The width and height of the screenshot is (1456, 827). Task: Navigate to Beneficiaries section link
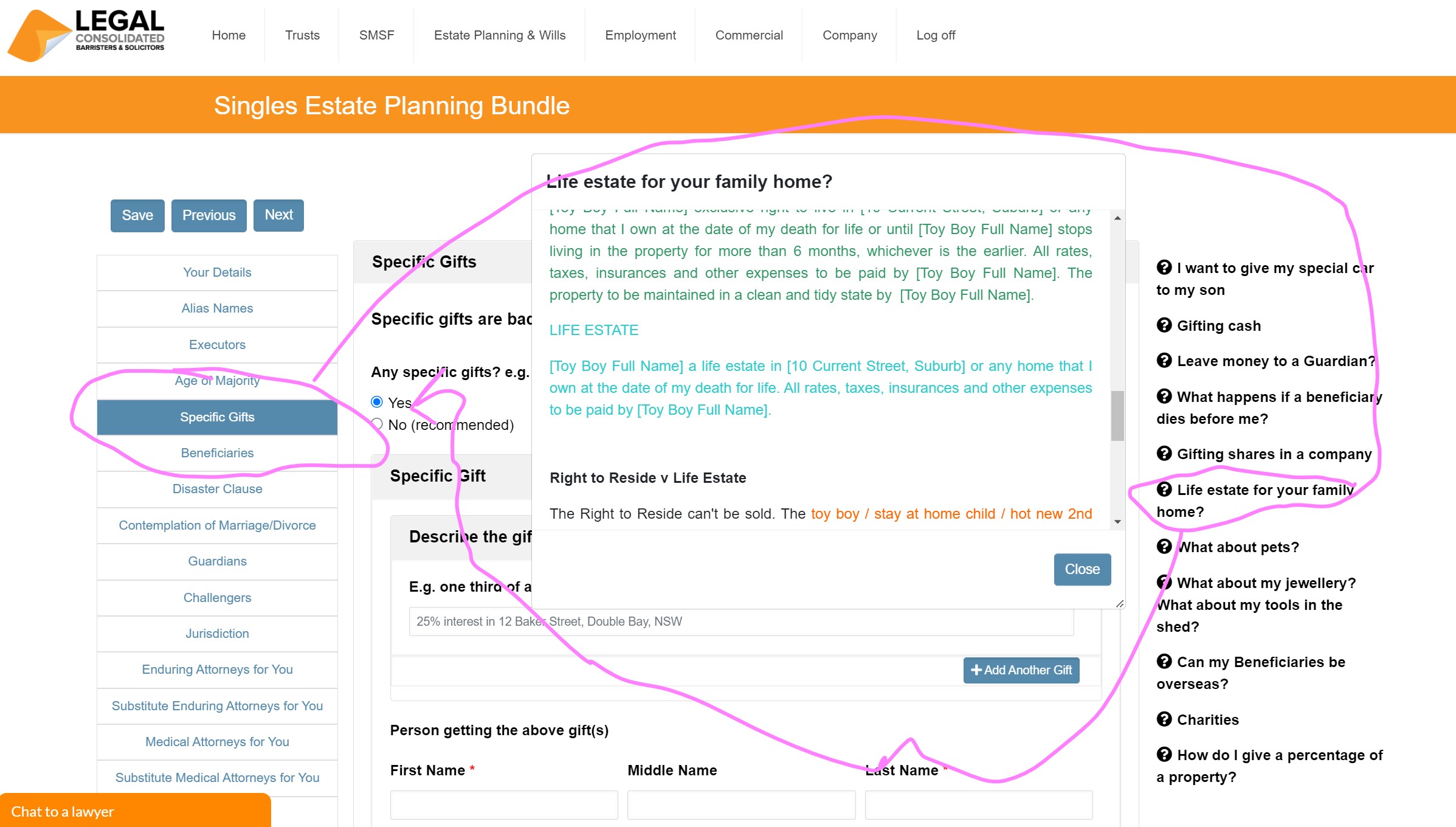pos(217,453)
